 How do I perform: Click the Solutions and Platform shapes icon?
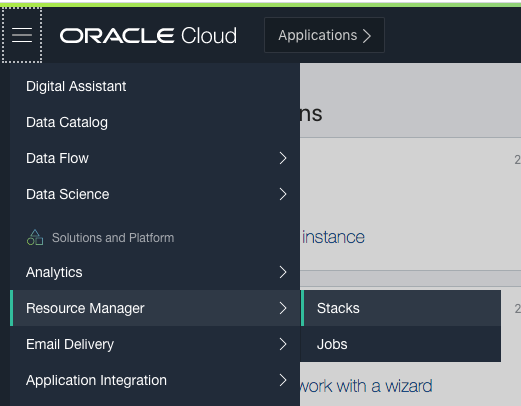click(x=35, y=237)
